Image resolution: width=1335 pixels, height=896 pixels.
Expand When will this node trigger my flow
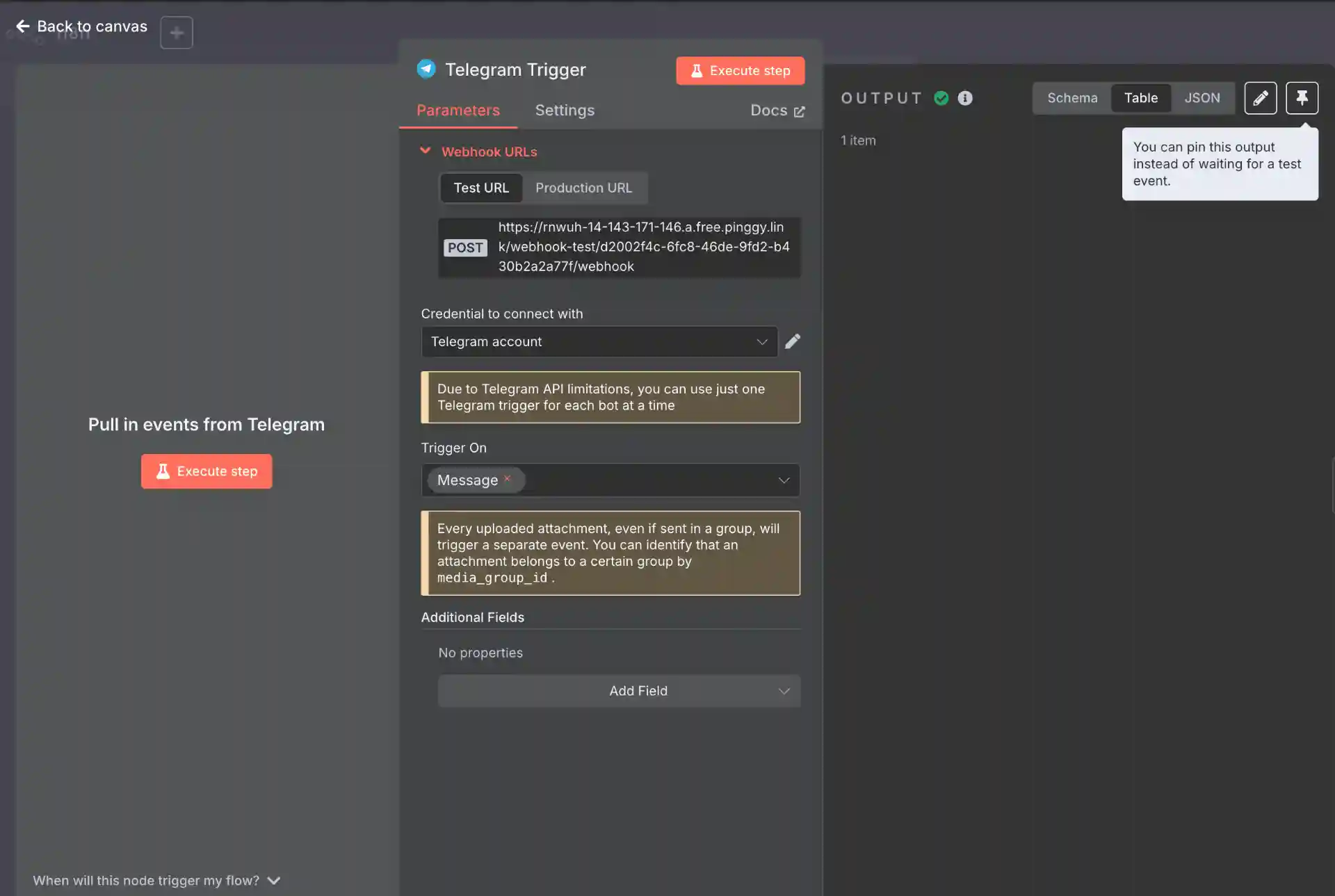tap(156, 881)
